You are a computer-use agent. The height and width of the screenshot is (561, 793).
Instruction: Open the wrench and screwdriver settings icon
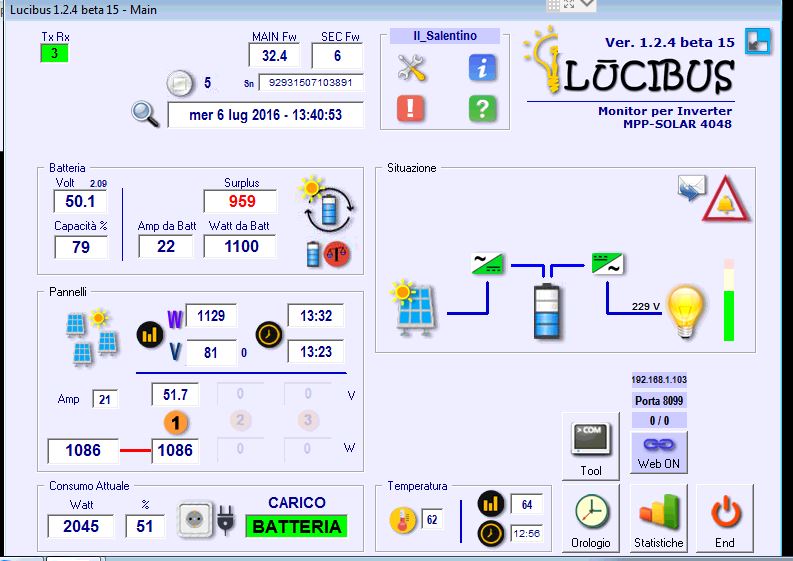[412, 68]
